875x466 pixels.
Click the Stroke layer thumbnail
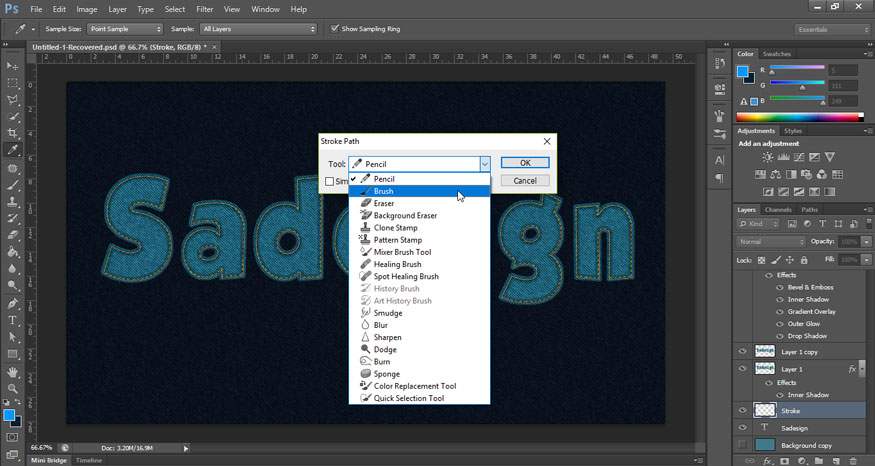[765, 410]
